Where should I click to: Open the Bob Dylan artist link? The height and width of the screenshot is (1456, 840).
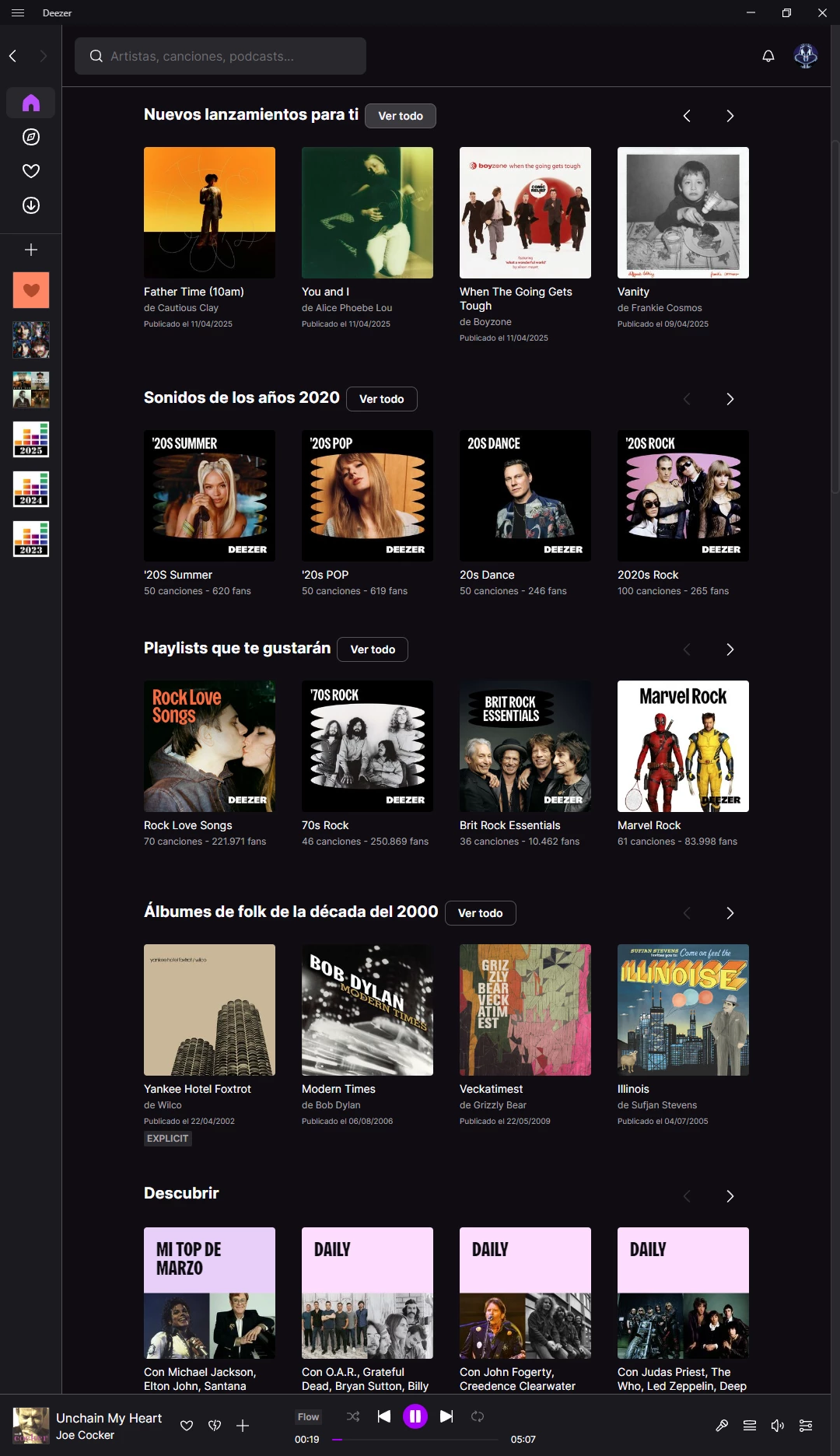pos(338,1105)
